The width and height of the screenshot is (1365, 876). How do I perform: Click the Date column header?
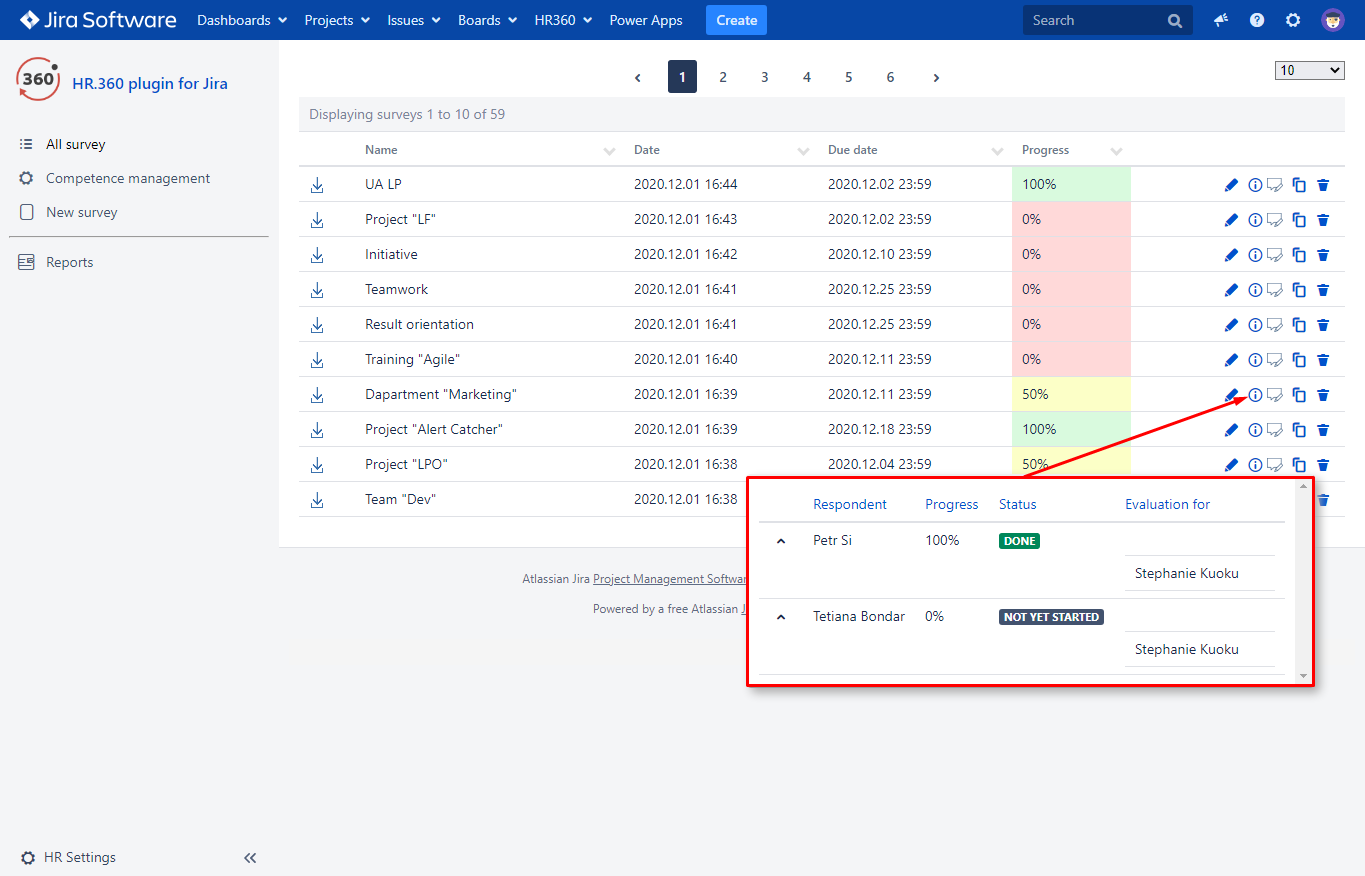(x=647, y=150)
